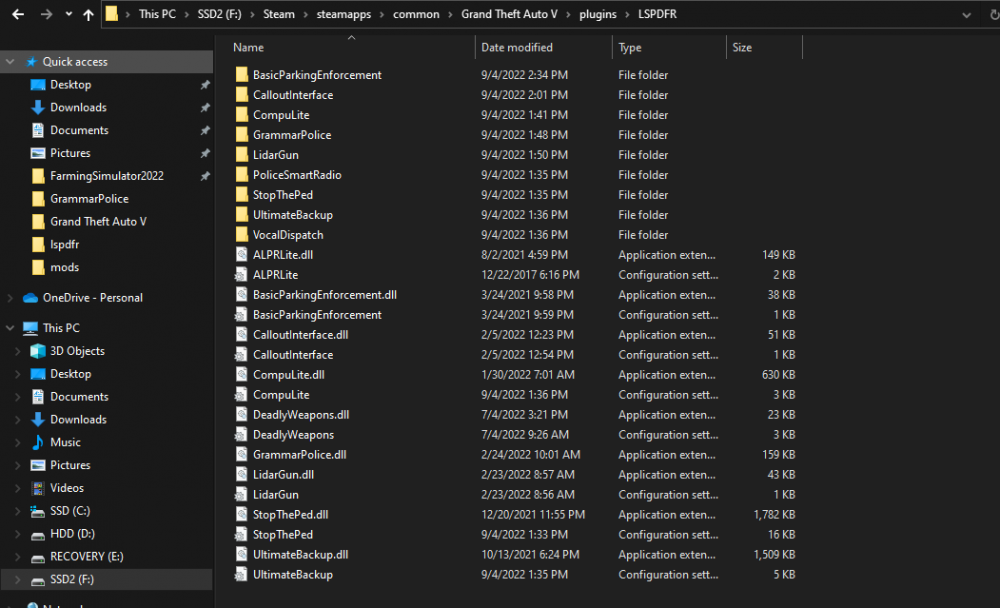Select SSD2 (F:) drive in sidebar
Image resolution: width=1000 pixels, height=608 pixels.
pyautogui.click(x=71, y=579)
